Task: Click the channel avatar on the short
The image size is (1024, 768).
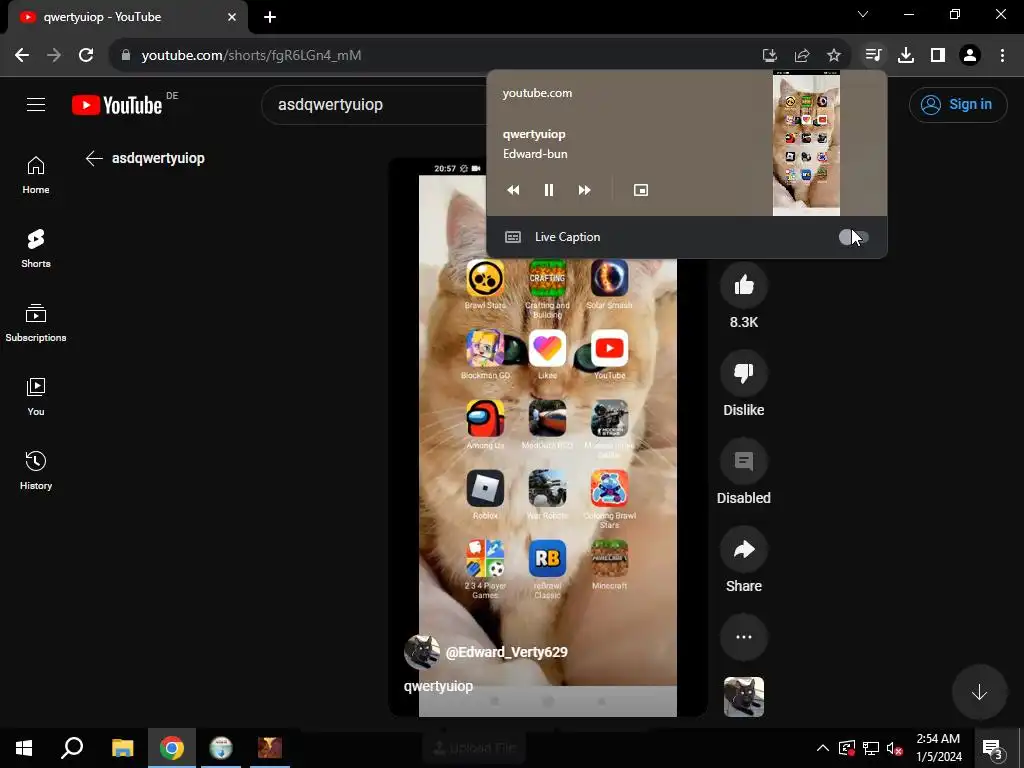Action: (421, 651)
